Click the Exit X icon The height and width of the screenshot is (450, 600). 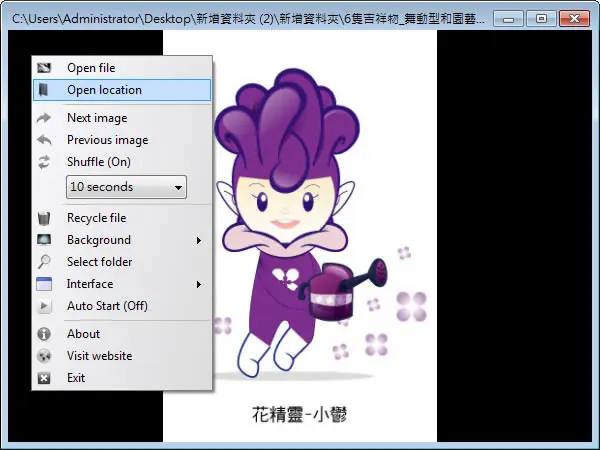(44, 378)
